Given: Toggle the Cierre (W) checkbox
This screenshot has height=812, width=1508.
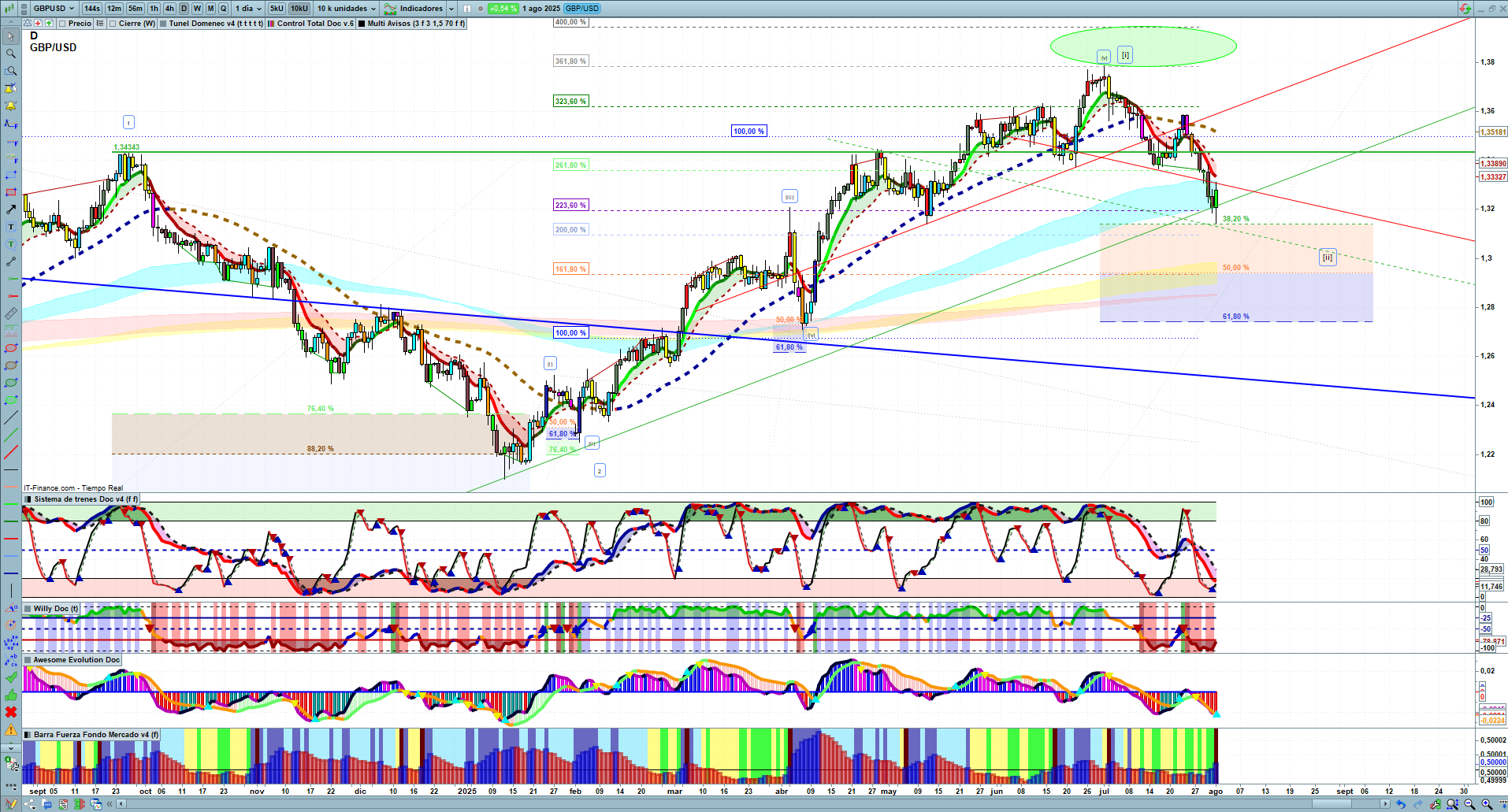Looking at the screenshot, I should (113, 24).
